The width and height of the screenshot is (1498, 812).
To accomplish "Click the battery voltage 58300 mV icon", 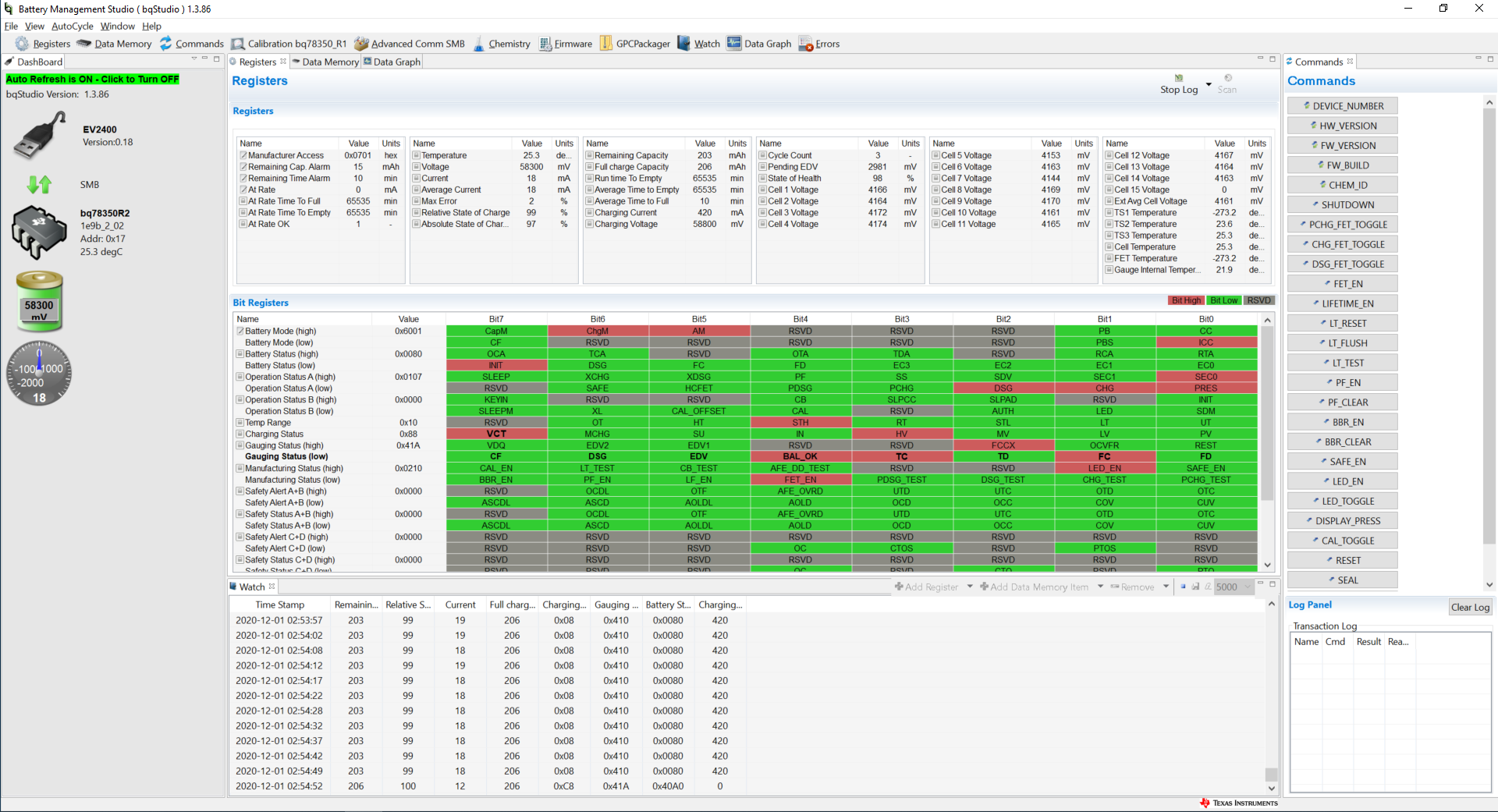I will tap(39, 302).
